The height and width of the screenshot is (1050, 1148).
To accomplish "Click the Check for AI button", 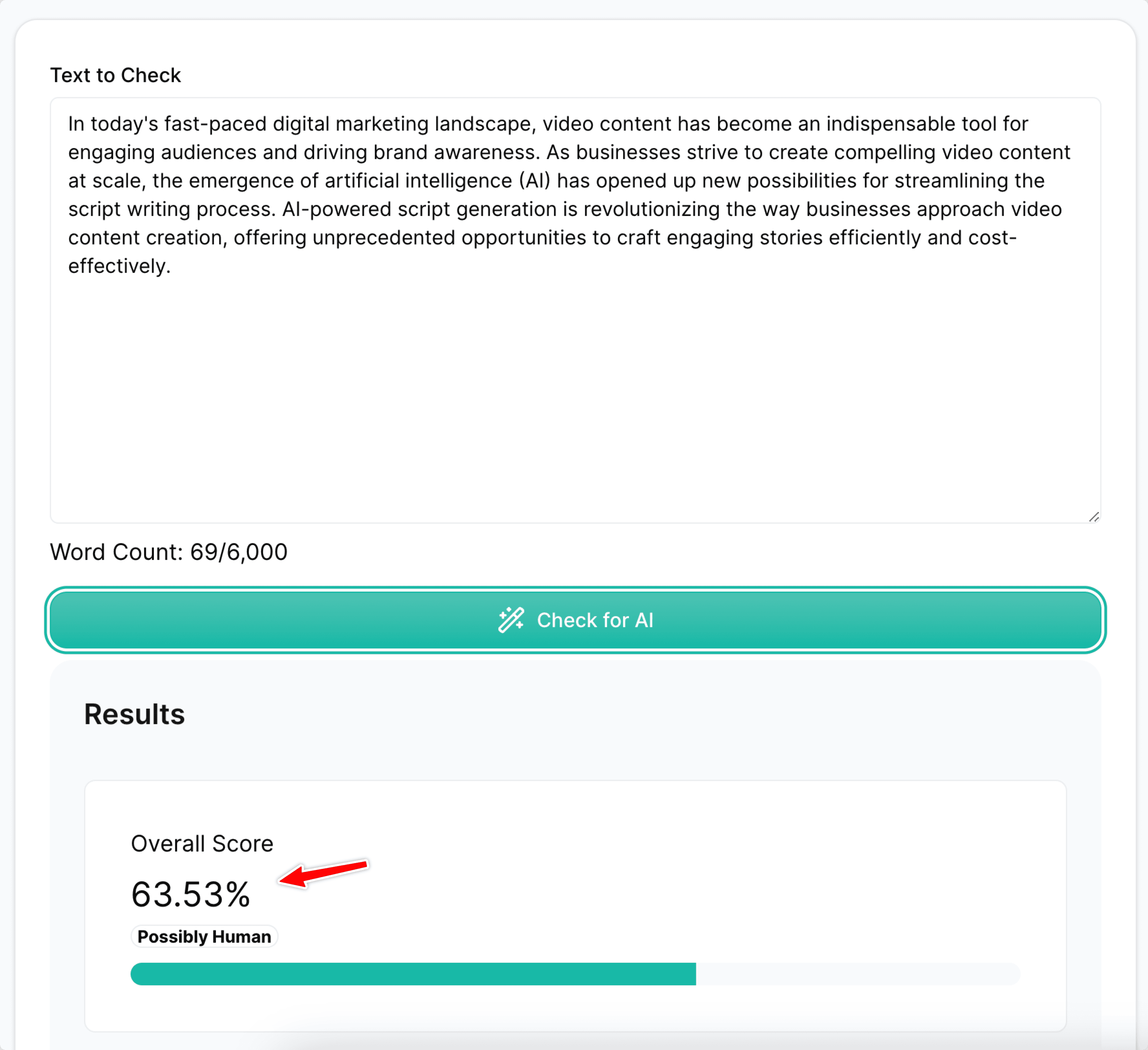I will click(x=575, y=620).
